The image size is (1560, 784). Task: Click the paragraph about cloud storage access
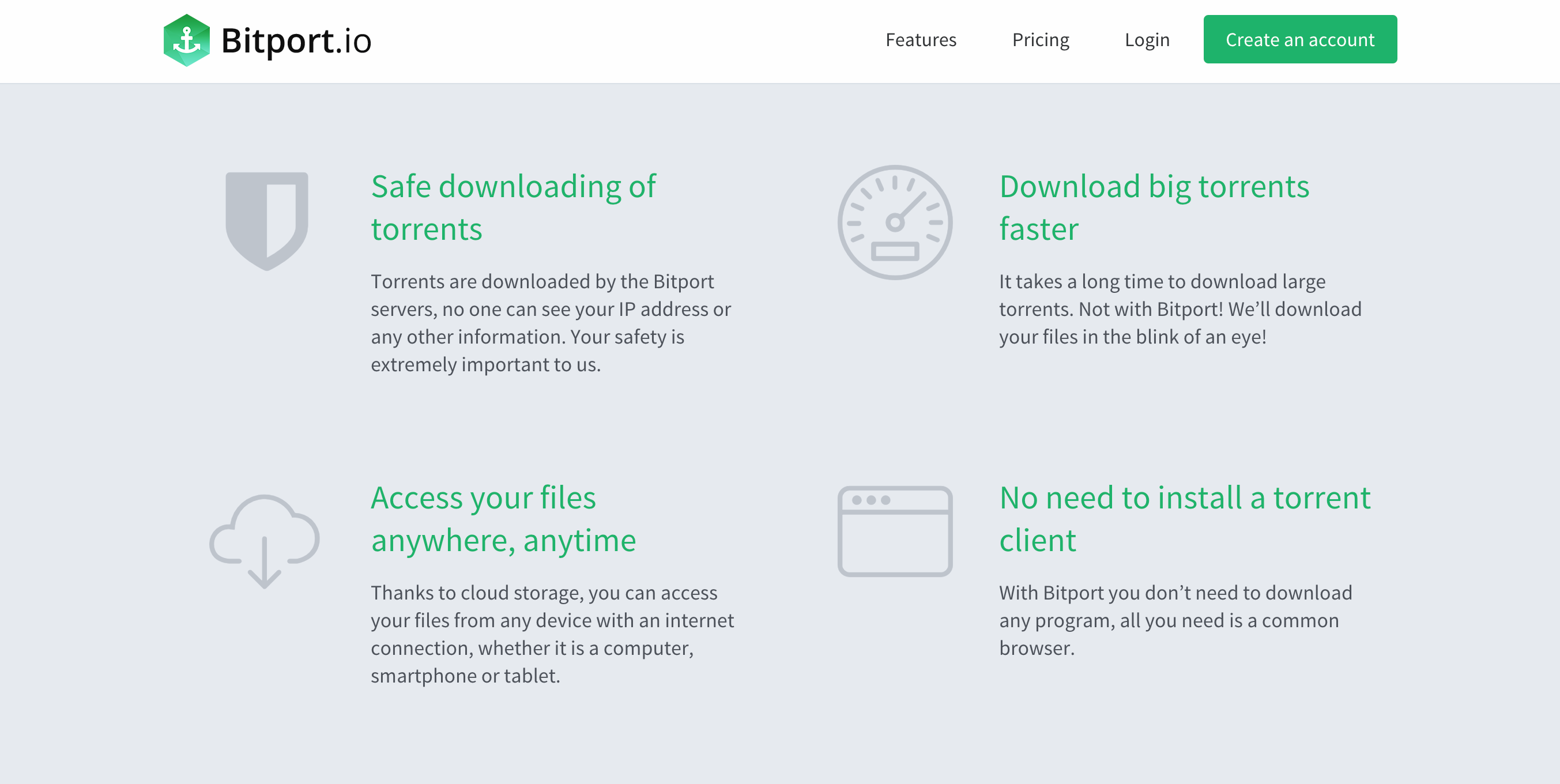click(x=552, y=634)
